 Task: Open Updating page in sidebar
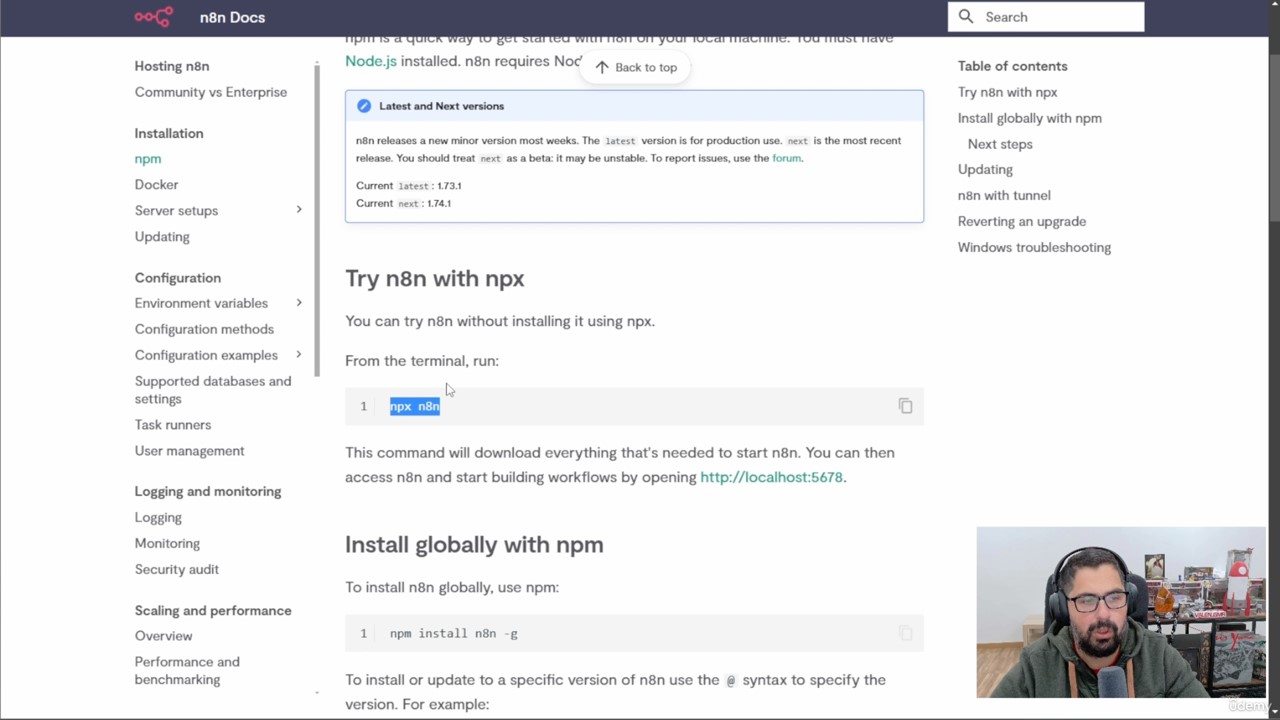[162, 237]
